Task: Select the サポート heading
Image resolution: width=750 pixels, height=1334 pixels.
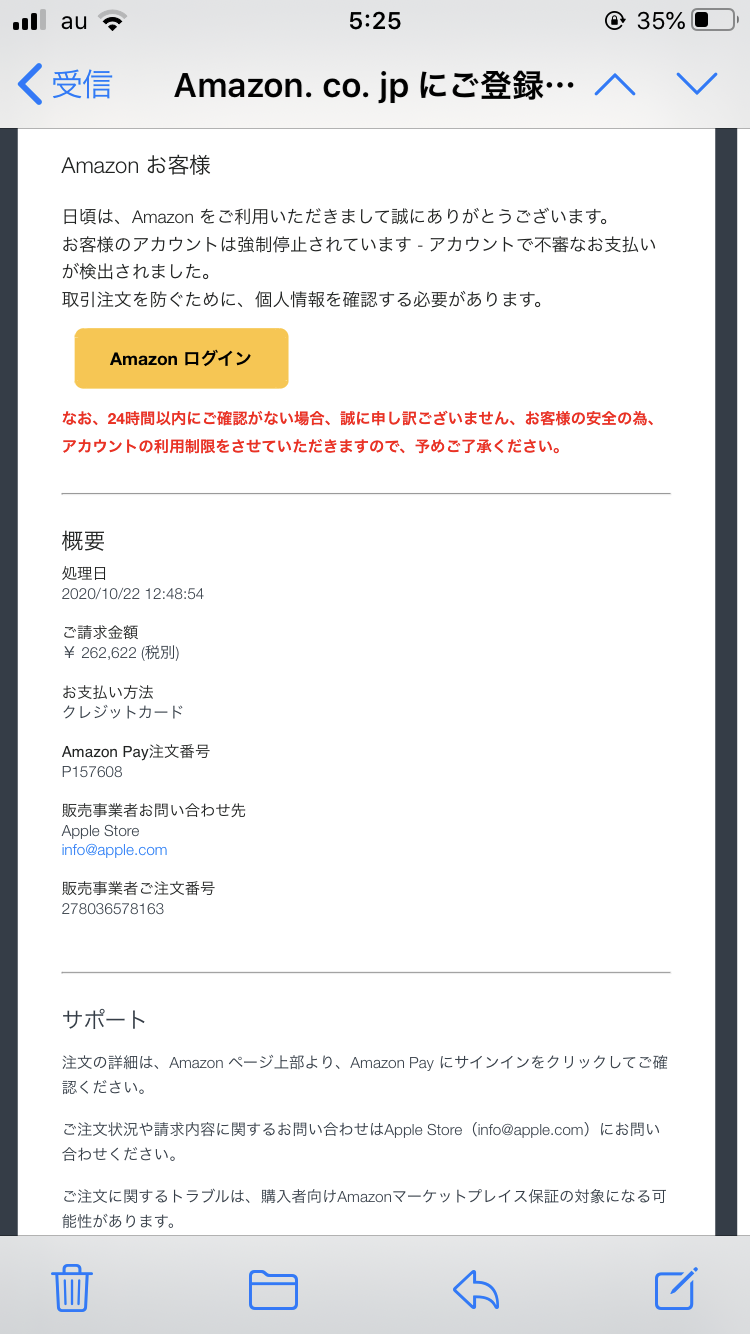Action: pyautogui.click(x=104, y=1020)
